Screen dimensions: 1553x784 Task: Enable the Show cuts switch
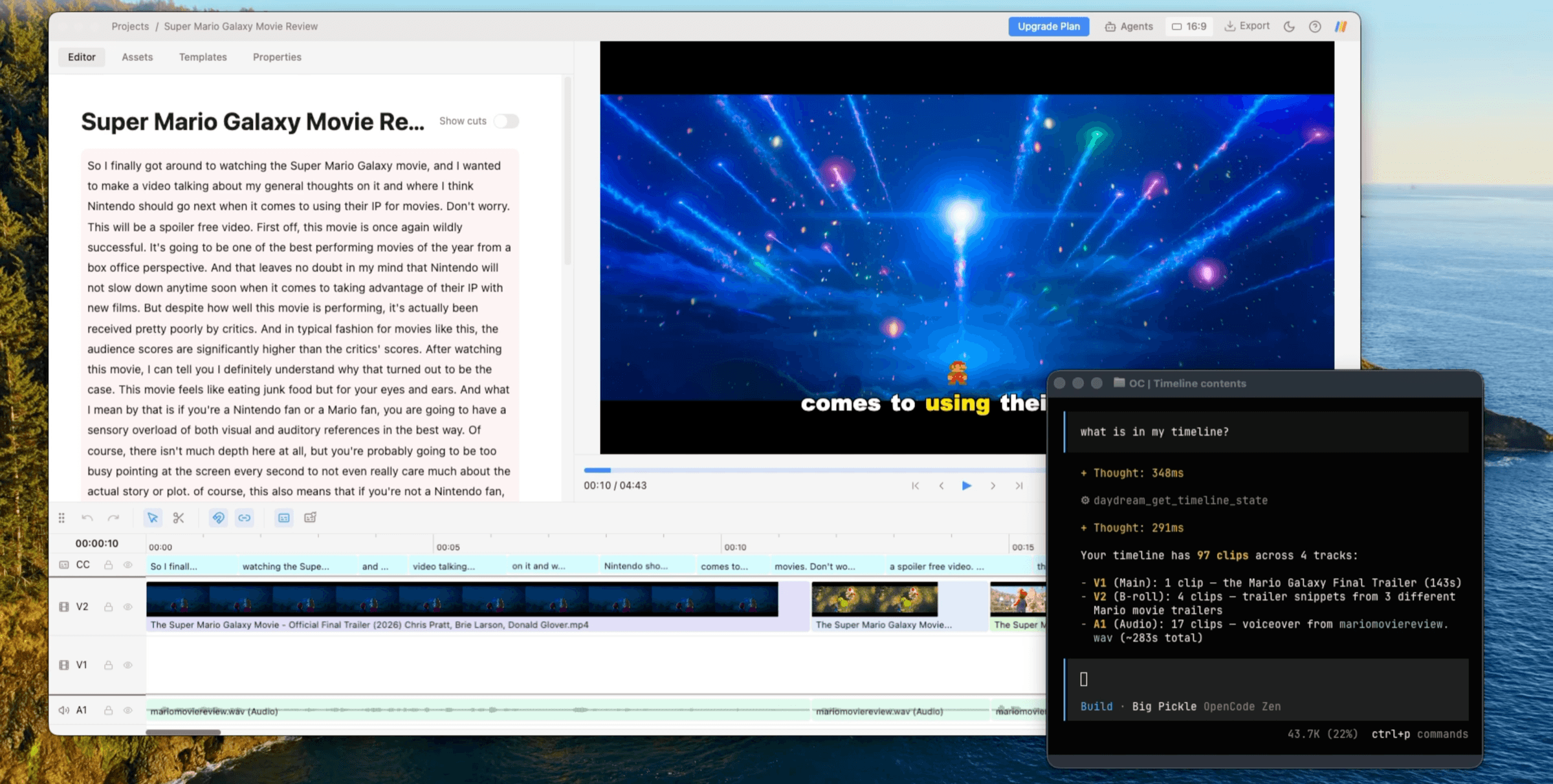pos(506,121)
